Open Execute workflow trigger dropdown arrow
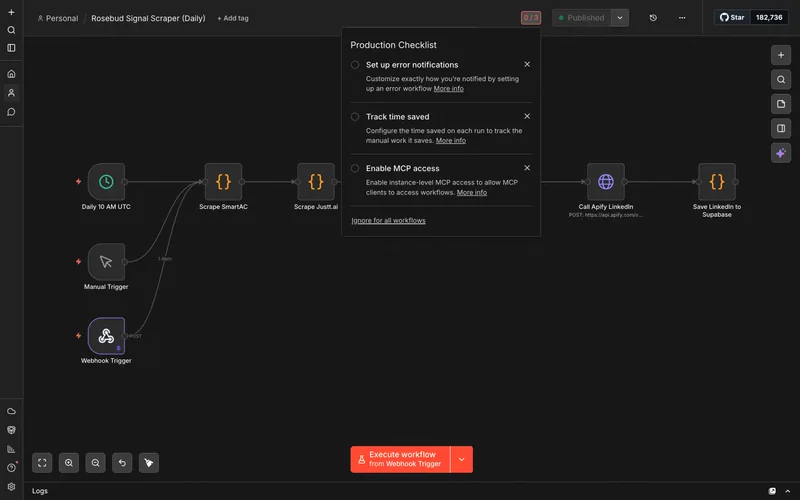800x500 pixels. 462,459
